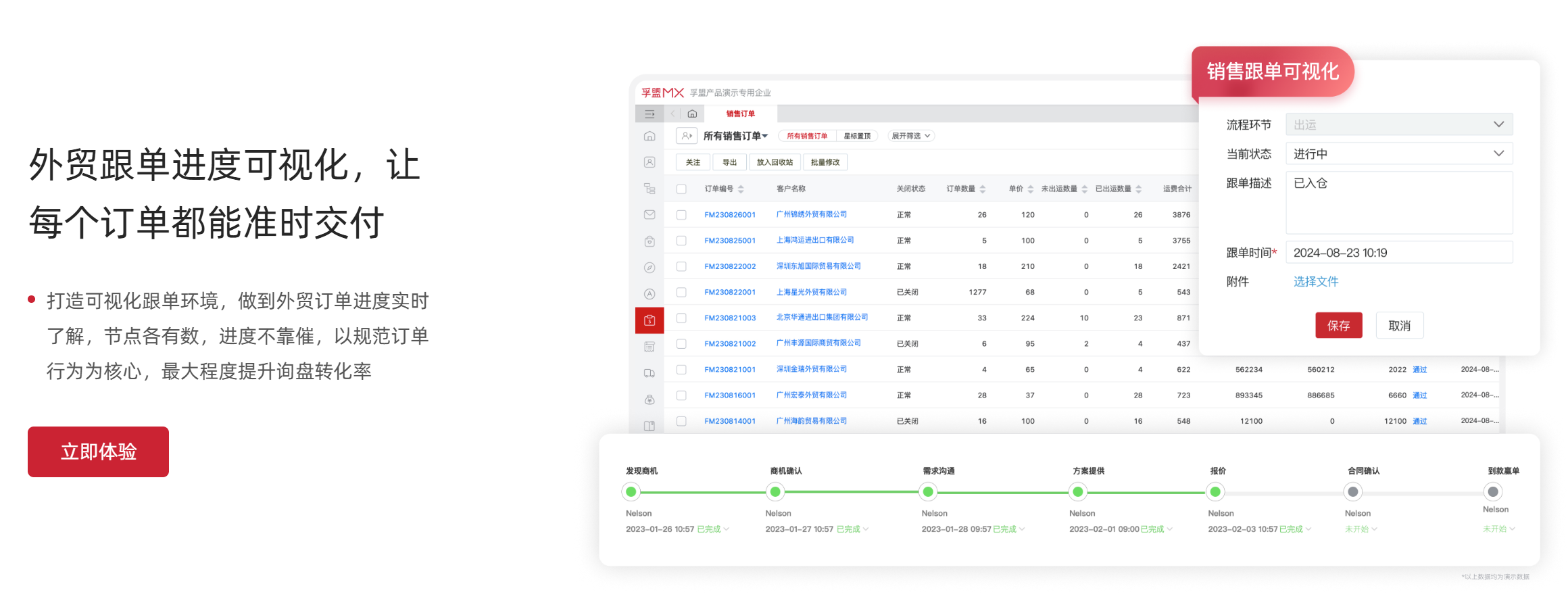The height and width of the screenshot is (607, 1568).
Task: Tick the select-all checkbox in table header
Action: click(681, 189)
